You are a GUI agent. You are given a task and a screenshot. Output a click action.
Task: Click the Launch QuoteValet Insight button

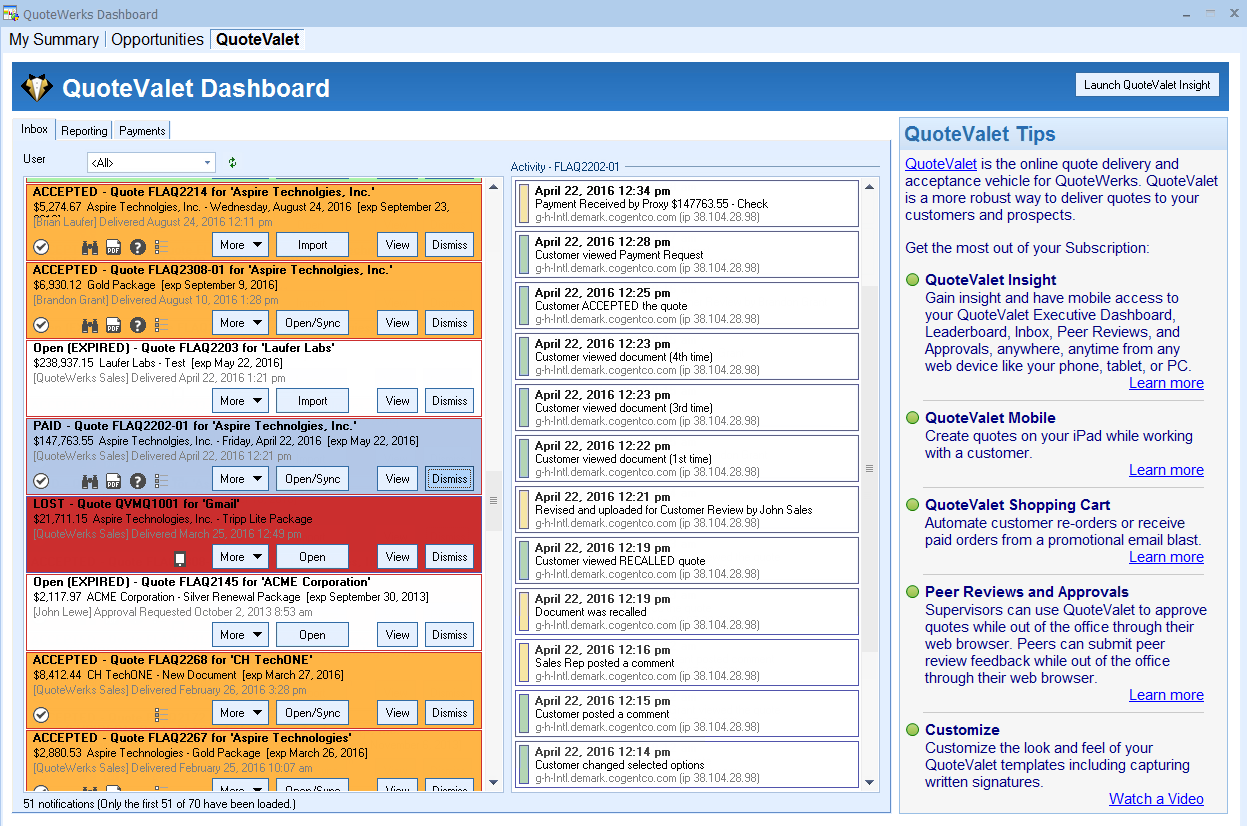click(x=1147, y=84)
